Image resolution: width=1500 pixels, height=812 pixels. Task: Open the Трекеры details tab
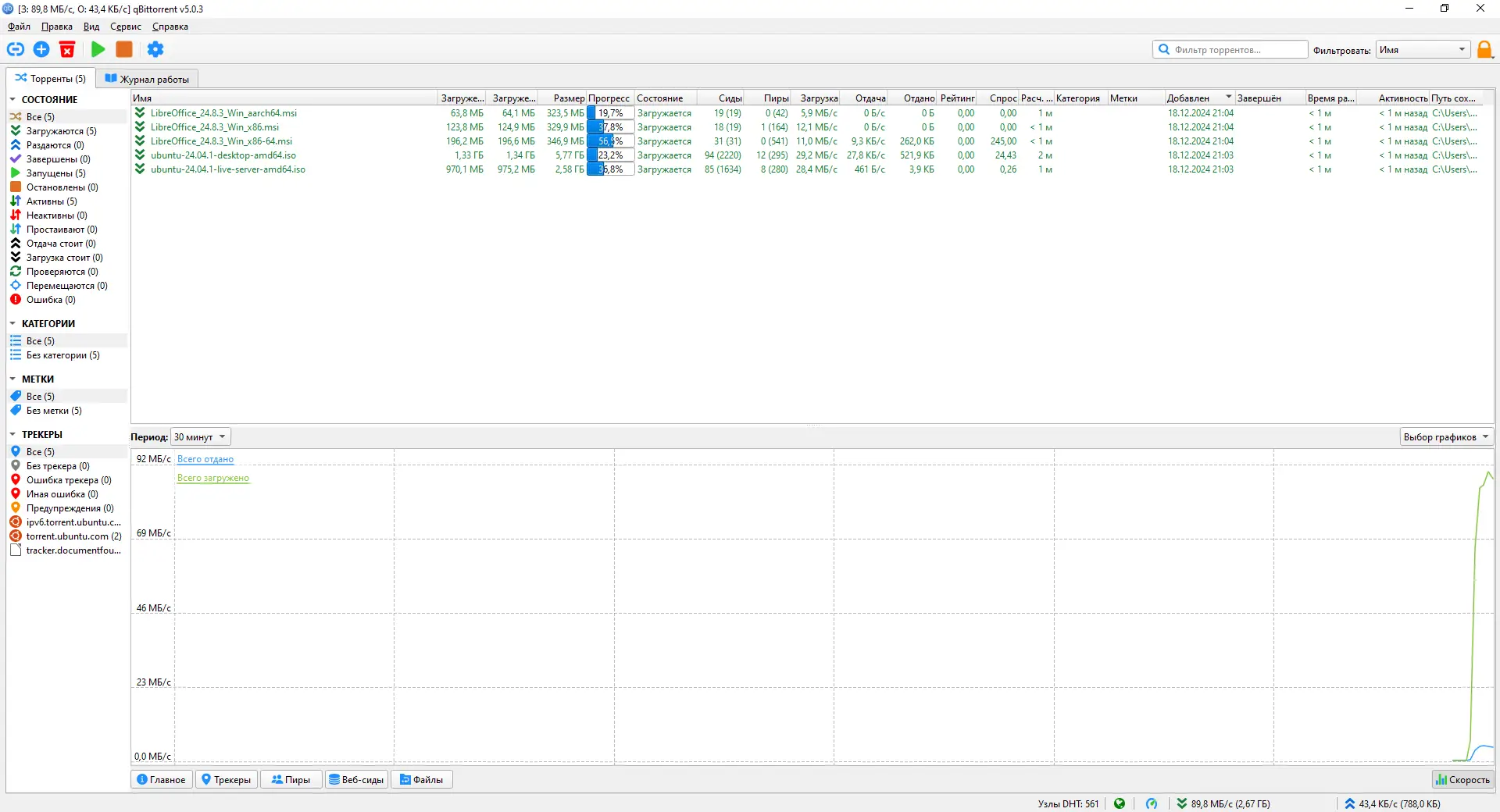pyautogui.click(x=226, y=779)
